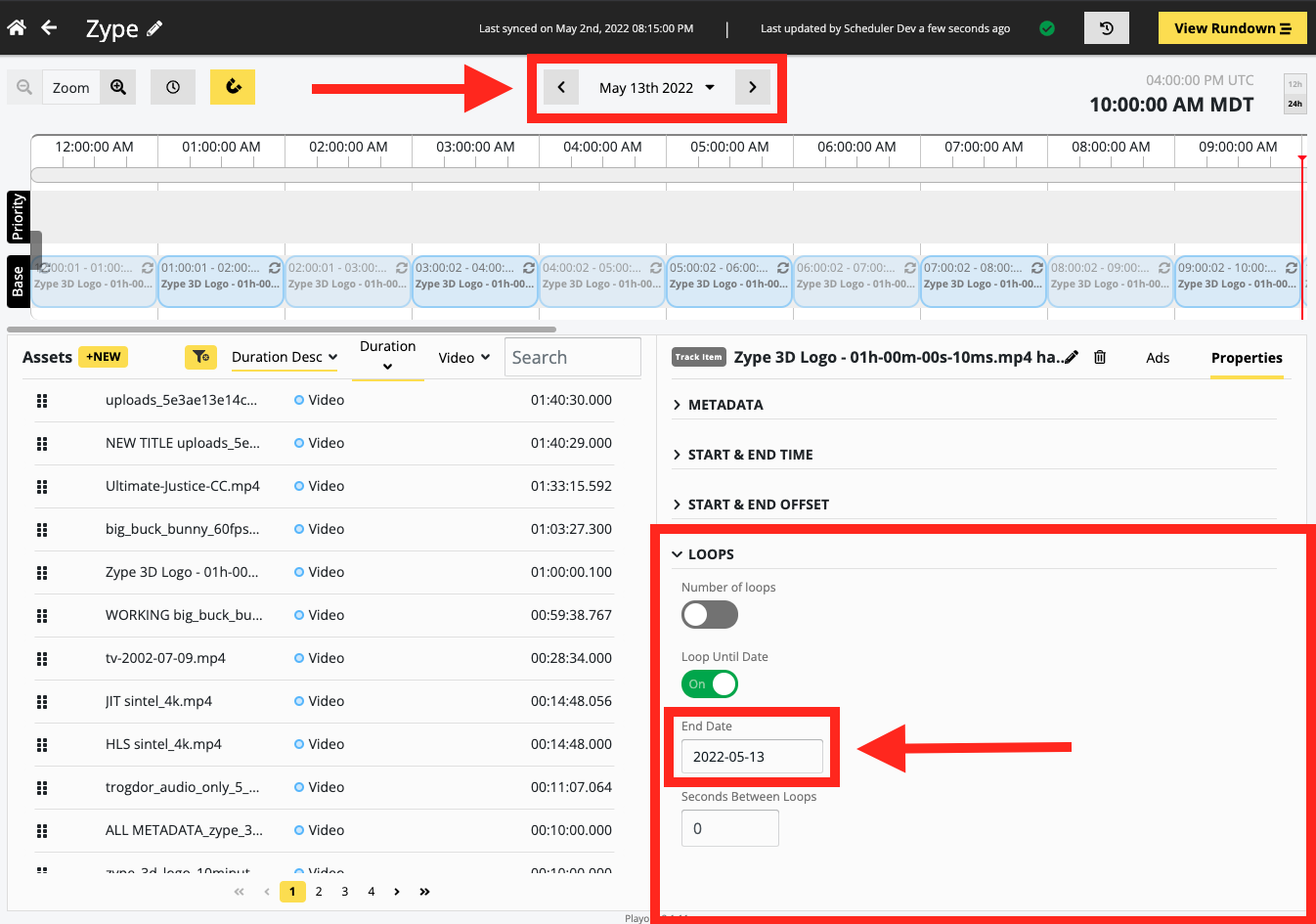The height and width of the screenshot is (924, 1316).
Task: Grab handle for JIT sintel_4k.mp4 row
Action: coord(42,701)
